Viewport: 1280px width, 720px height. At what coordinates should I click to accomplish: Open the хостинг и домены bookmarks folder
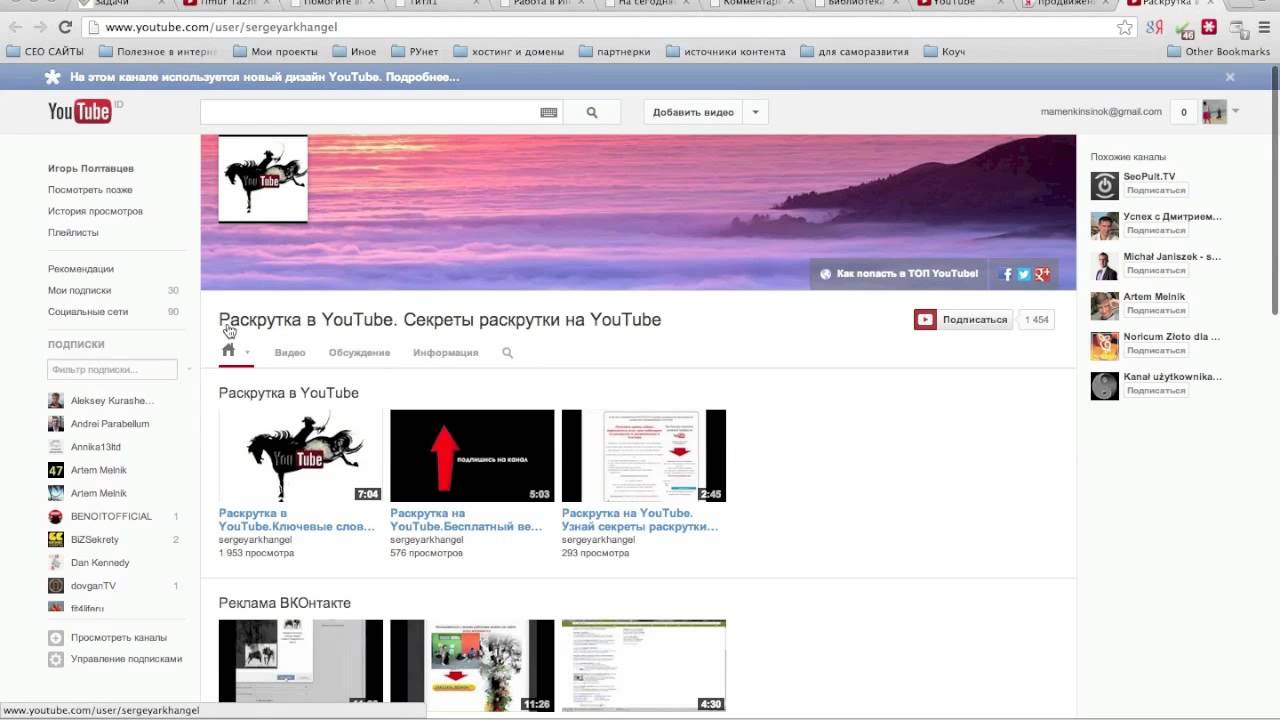[x=508, y=51]
